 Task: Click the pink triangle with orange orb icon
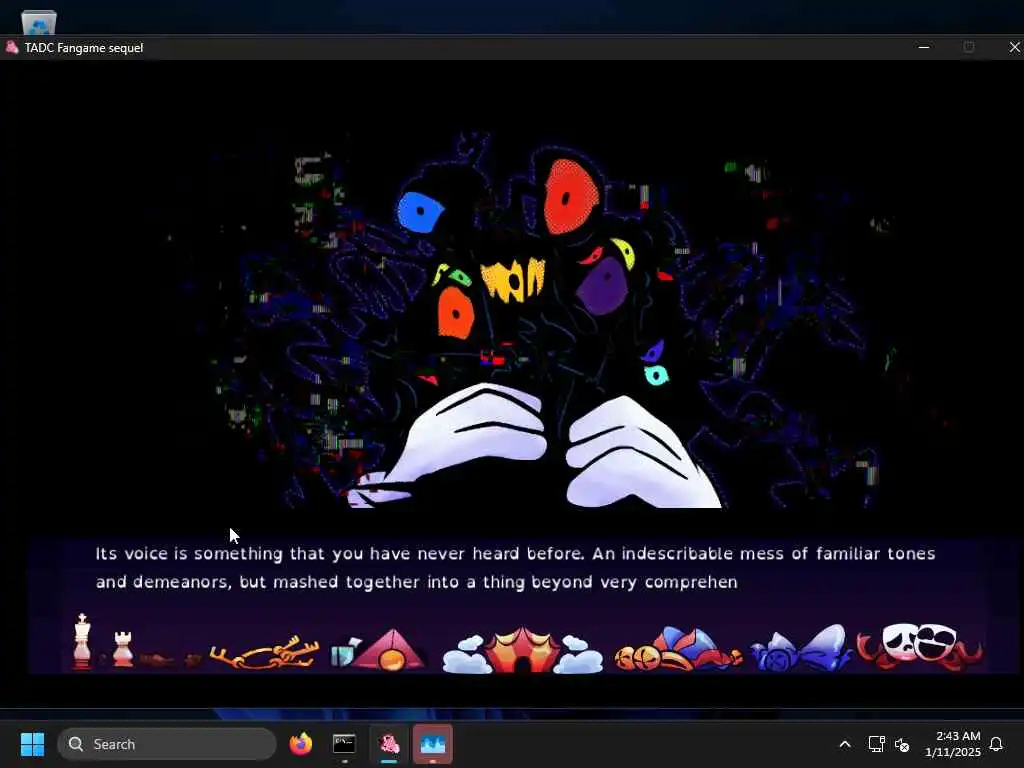390,649
